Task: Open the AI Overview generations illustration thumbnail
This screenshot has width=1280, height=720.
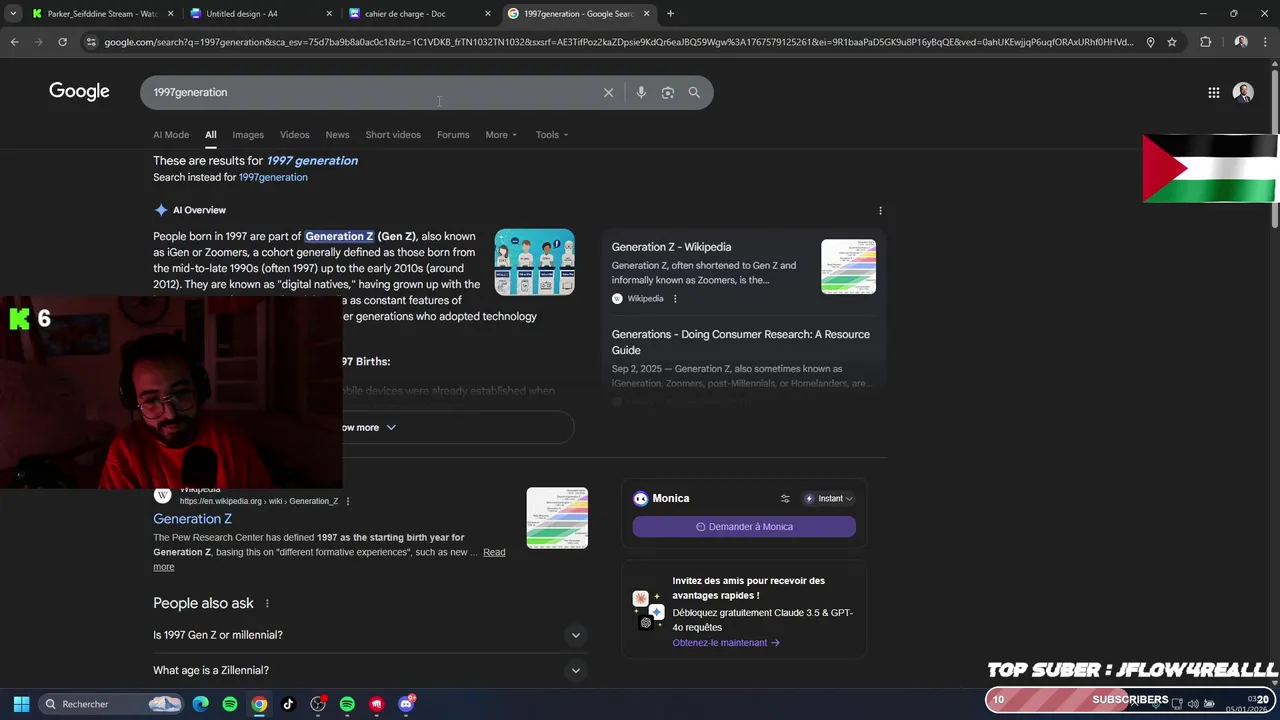Action: tap(535, 262)
